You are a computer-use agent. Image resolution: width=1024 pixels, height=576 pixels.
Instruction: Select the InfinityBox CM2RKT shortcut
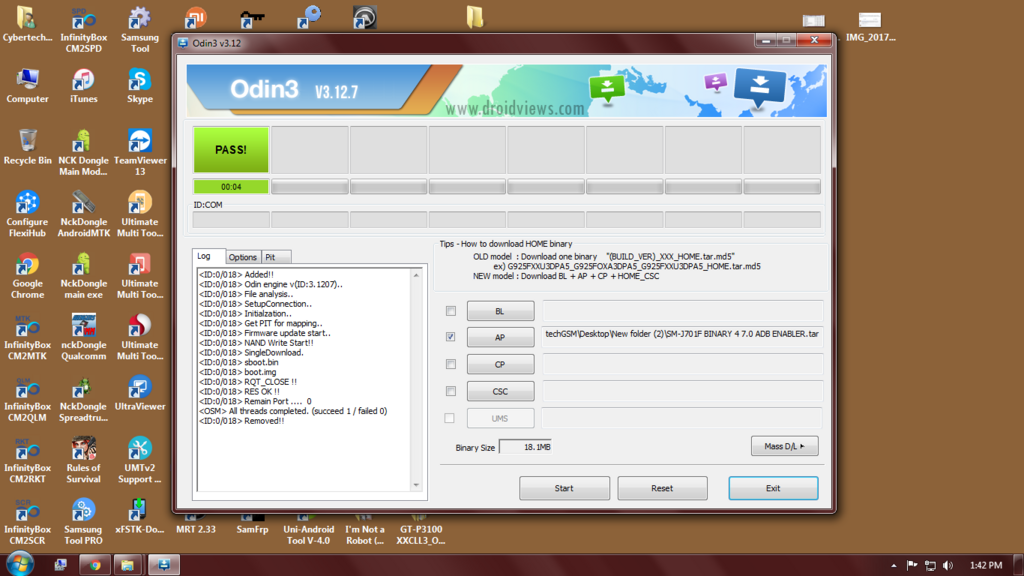click(x=27, y=460)
